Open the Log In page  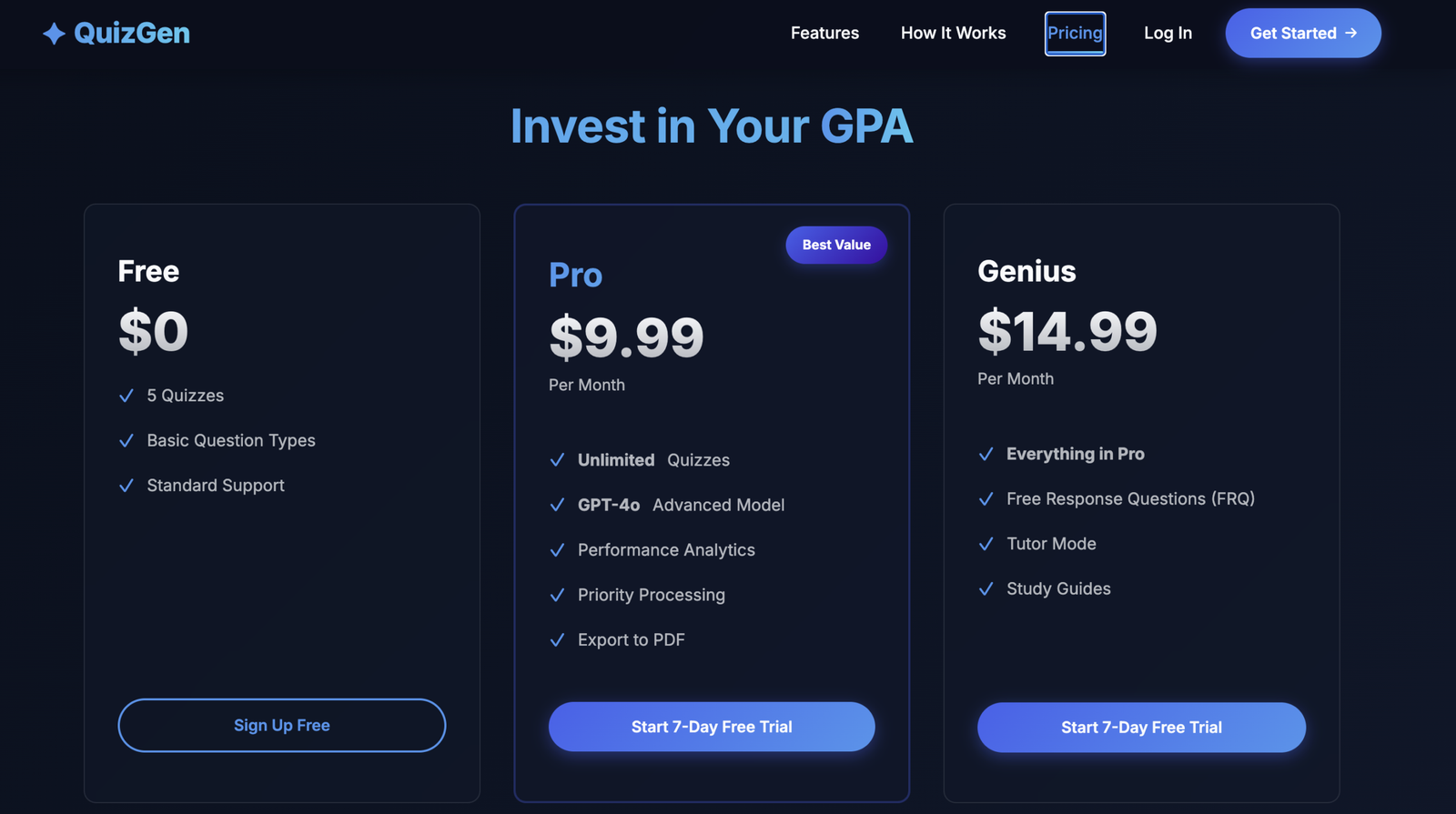tap(1168, 33)
